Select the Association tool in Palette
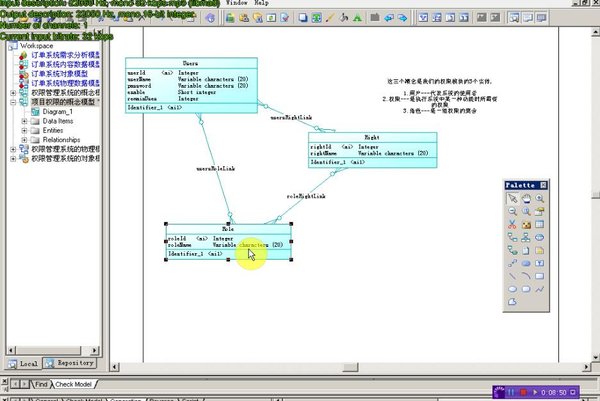 (540, 237)
